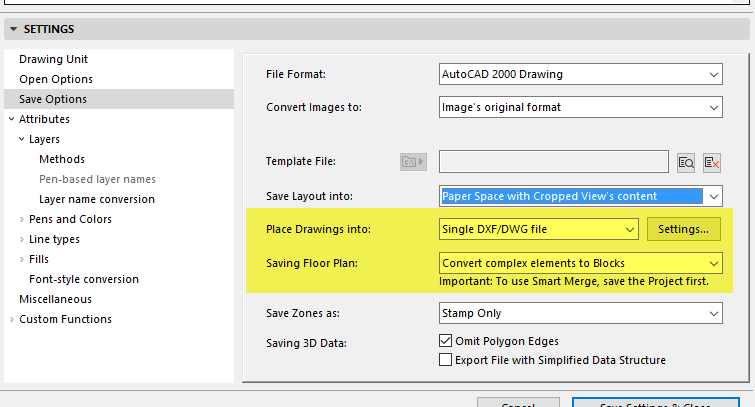The height and width of the screenshot is (407, 755).
Task: Select Open Options in settings list
Action: [x=56, y=79]
